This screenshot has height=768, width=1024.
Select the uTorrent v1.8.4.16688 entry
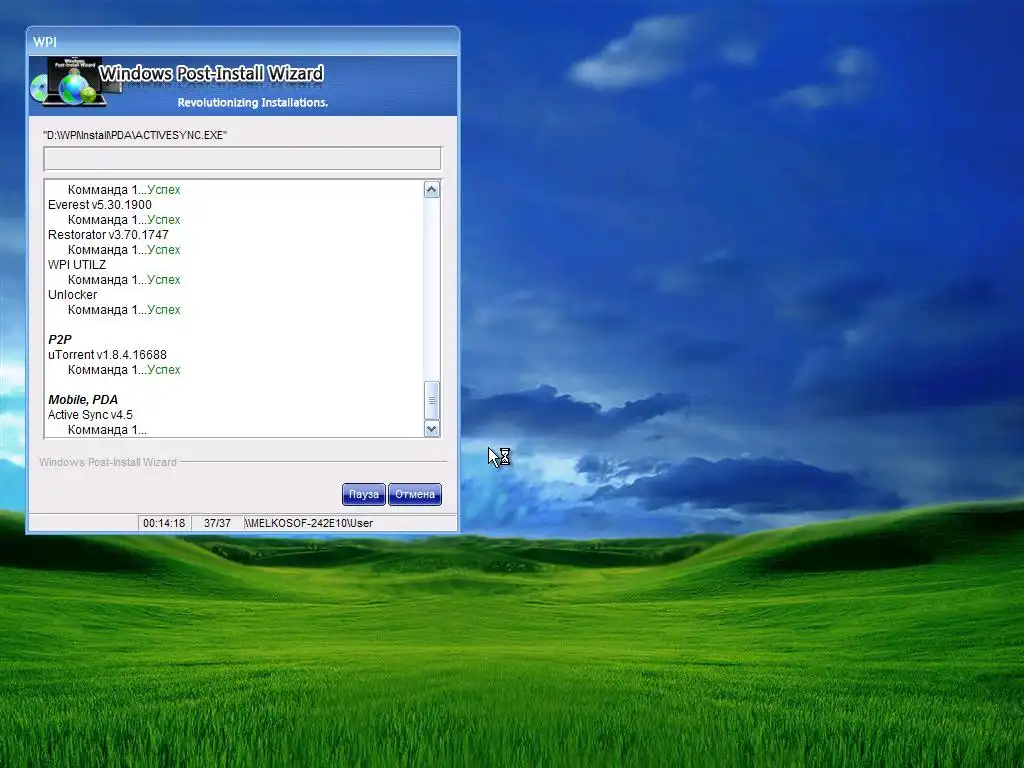(108, 355)
